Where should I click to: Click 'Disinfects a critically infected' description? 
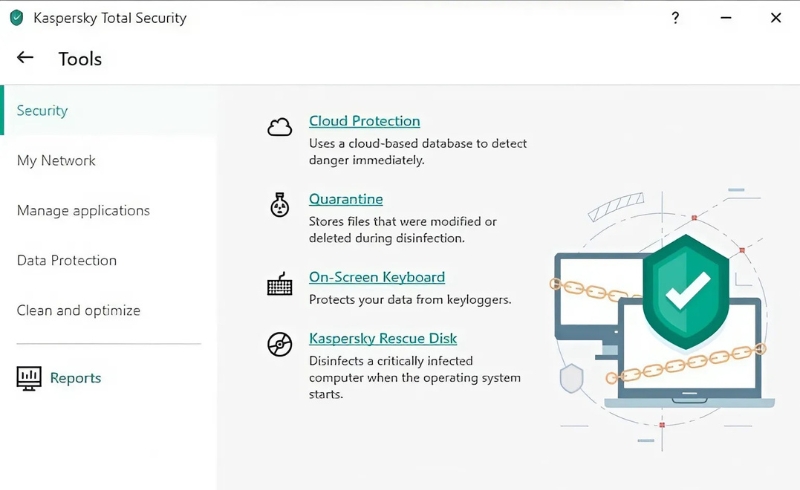click(x=415, y=377)
